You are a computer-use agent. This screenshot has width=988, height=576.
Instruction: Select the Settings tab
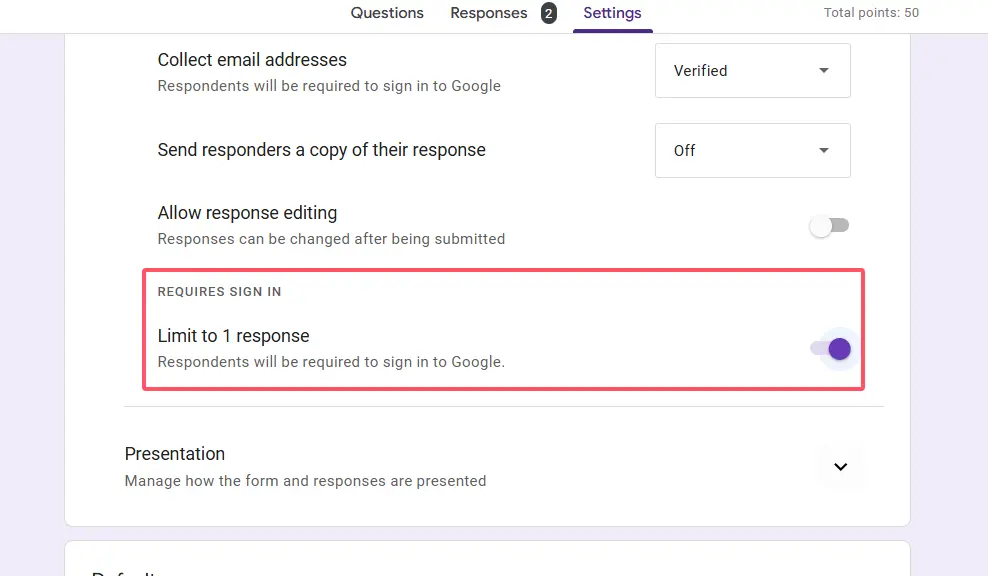click(x=612, y=13)
